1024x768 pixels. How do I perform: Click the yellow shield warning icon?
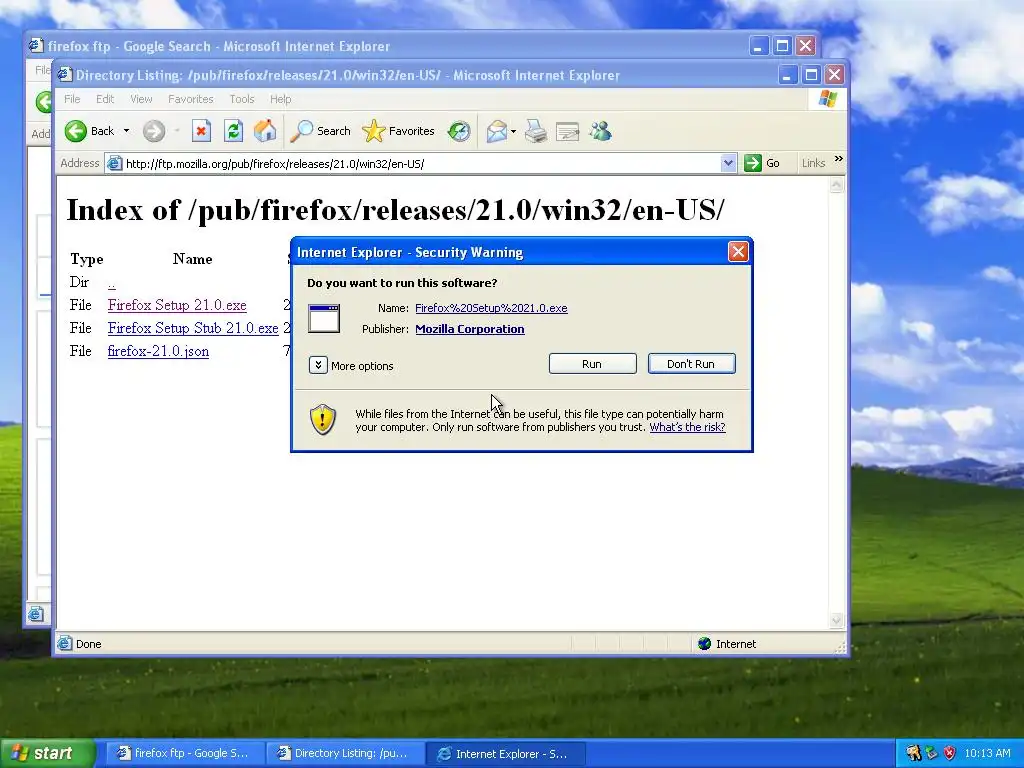323,419
